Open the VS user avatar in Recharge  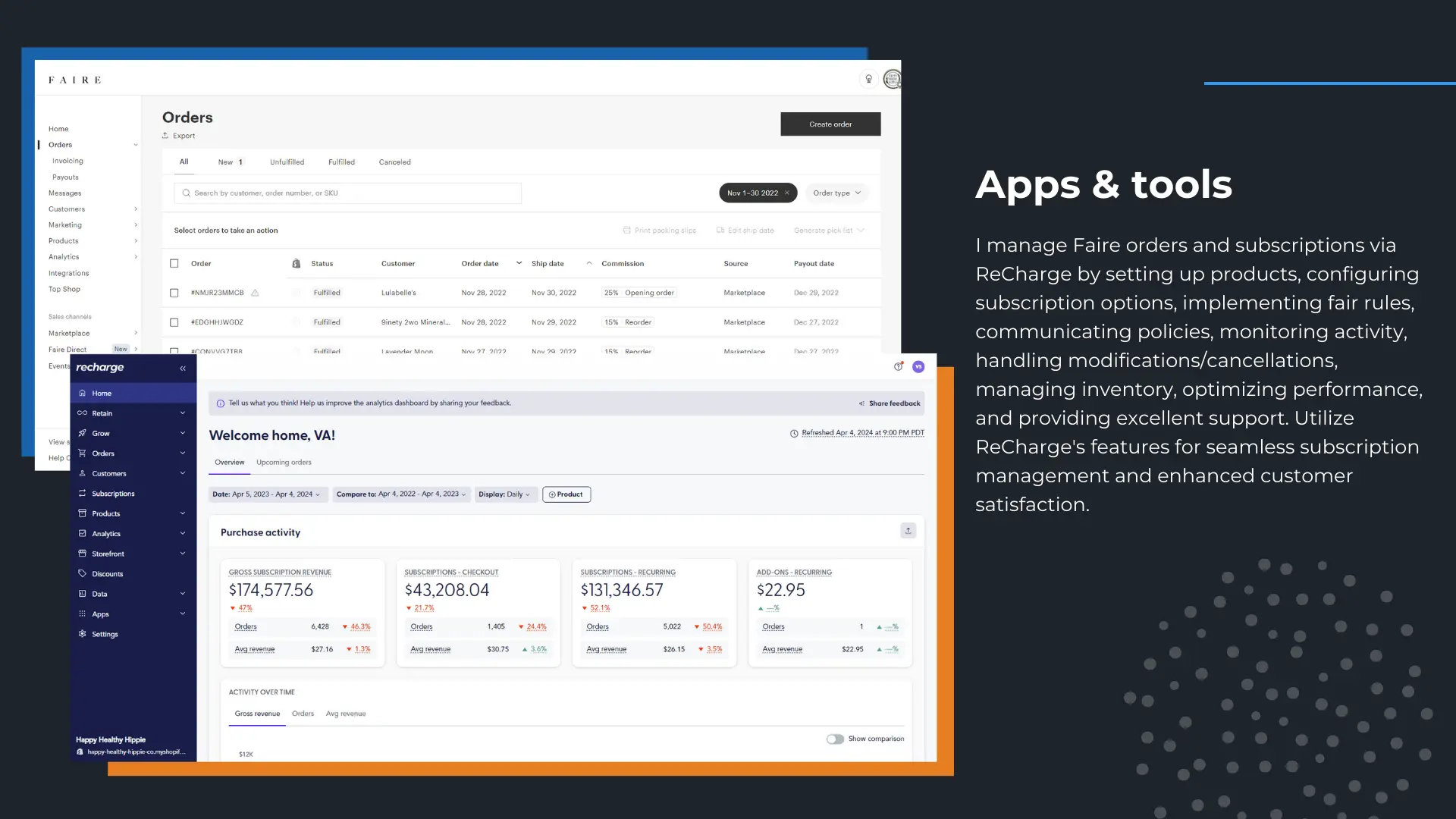click(x=918, y=367)
